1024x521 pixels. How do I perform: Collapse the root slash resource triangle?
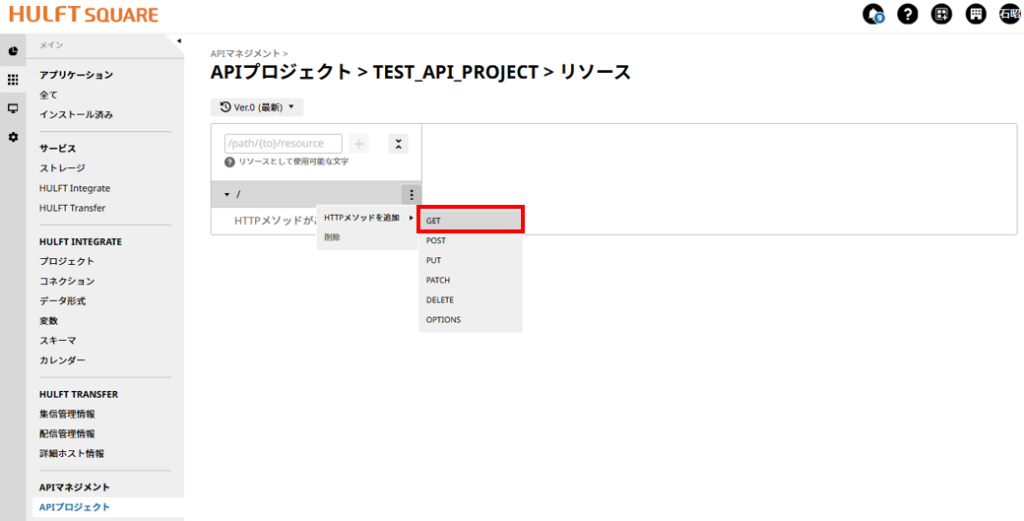227,195
